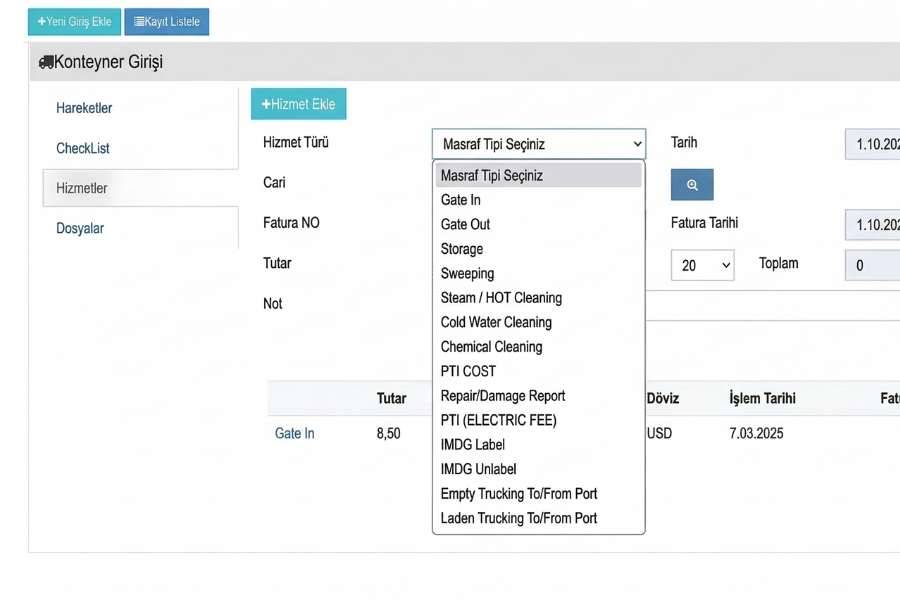900x600 pixels.
Task: Open the Gate In table link
Action: (295, 433)
